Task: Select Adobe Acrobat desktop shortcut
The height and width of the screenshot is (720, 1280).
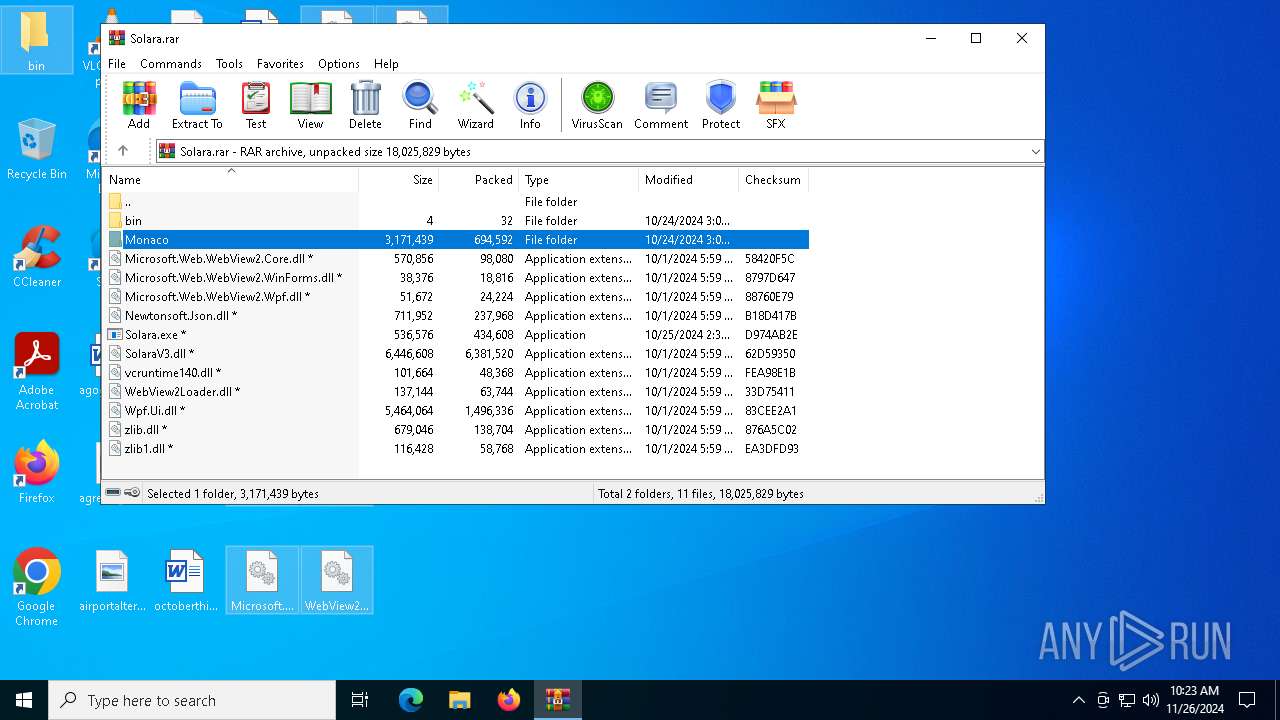Action: [x=36, y=372]
